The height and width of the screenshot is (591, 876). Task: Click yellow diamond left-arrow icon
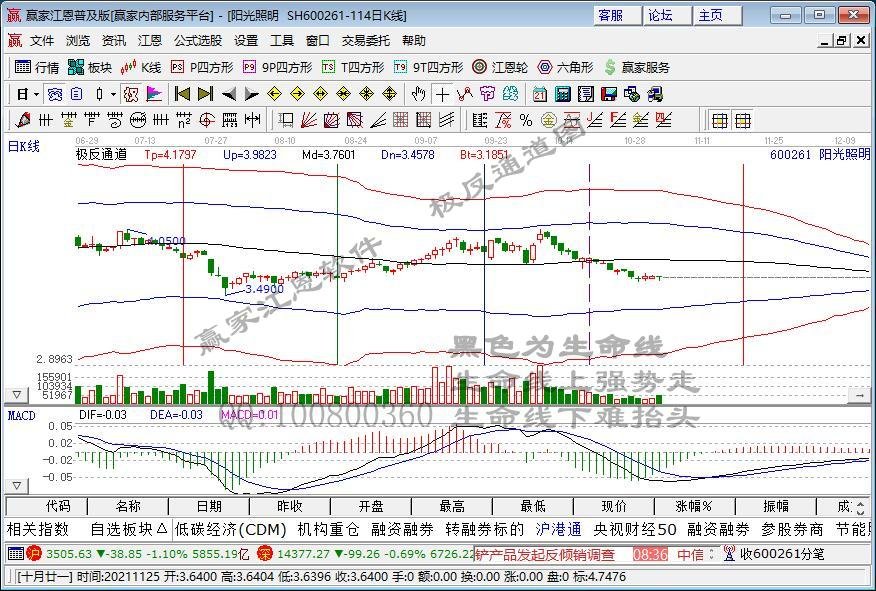[274, 94]
